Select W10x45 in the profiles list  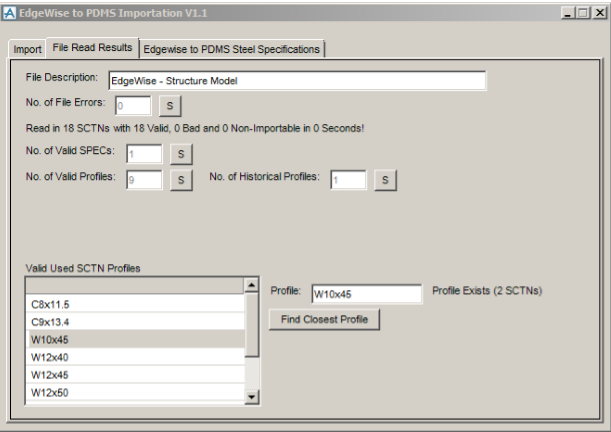click(135, 340)
